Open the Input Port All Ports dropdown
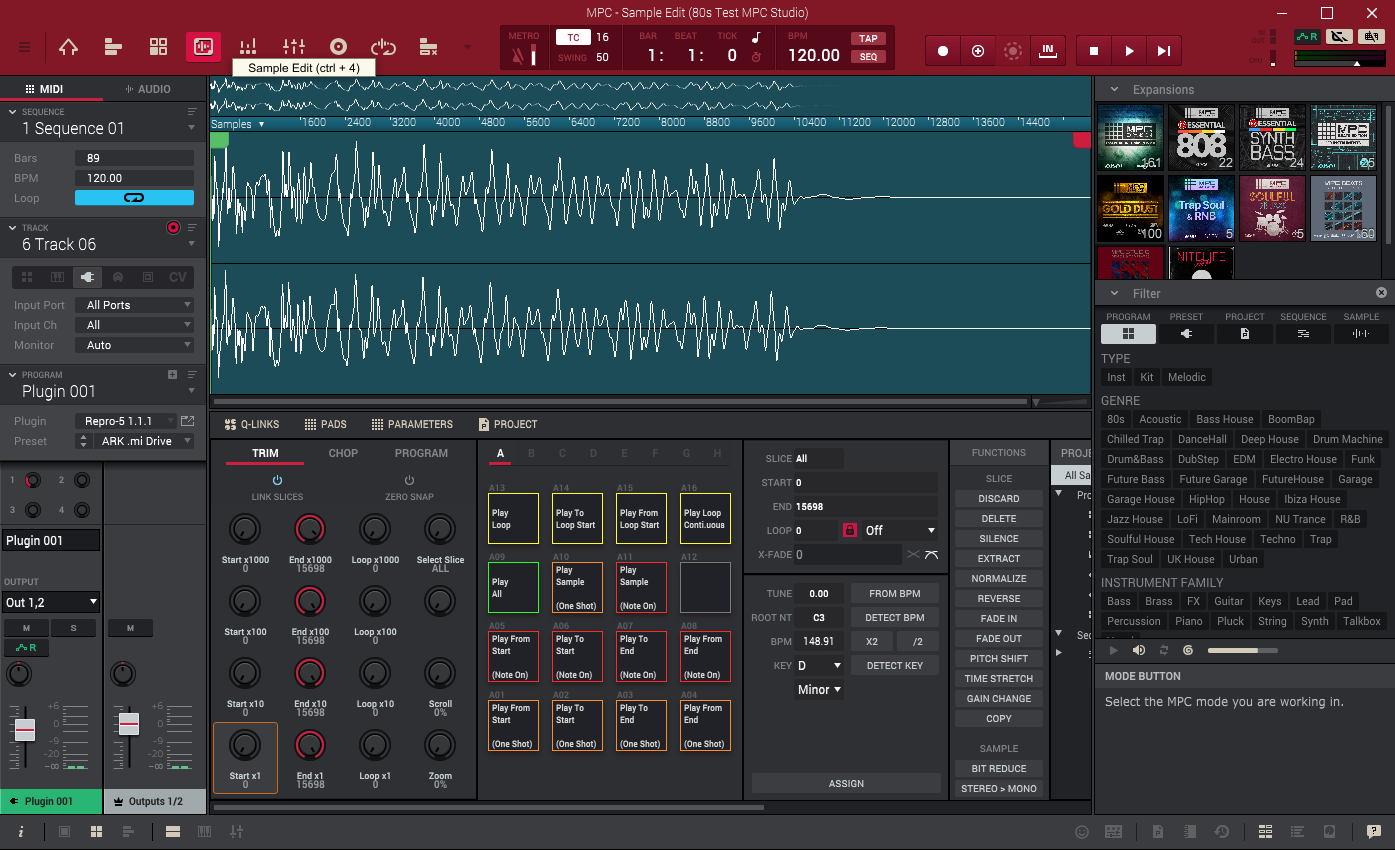 point(134,305)
